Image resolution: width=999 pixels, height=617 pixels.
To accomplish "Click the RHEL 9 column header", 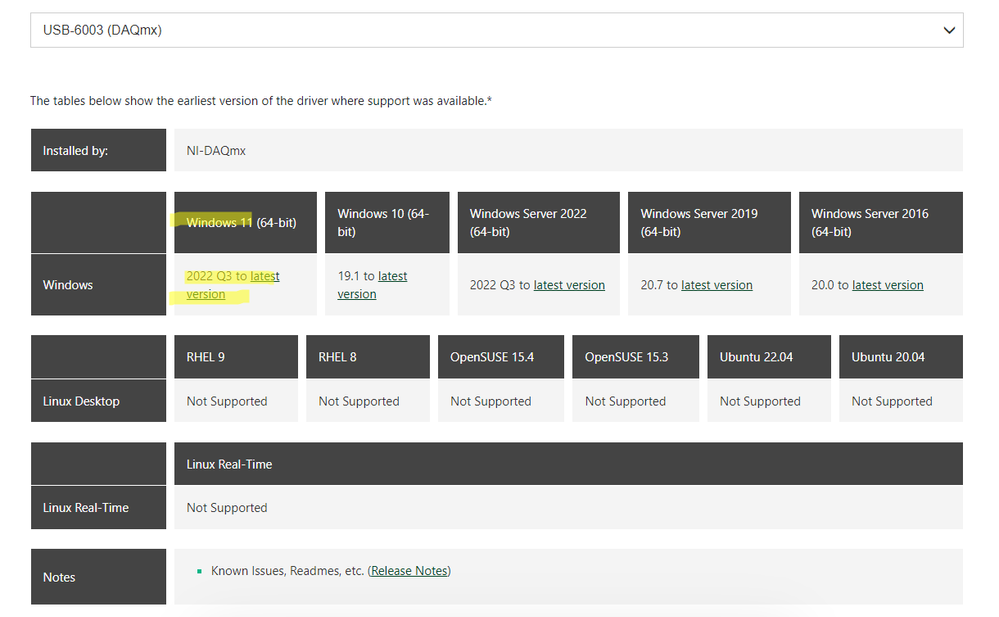I will click(236, 357).
